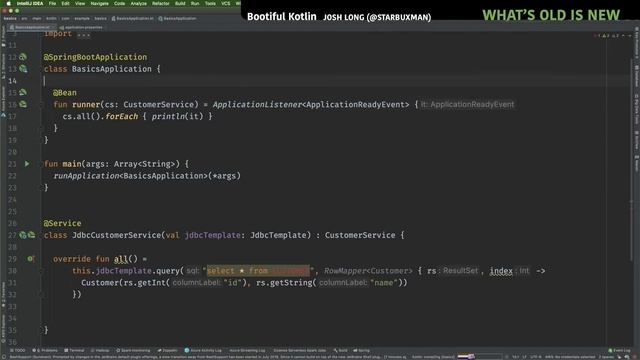The height and width of the screenshot is (360, 640).
Task: Click the underlined 'index' parameter
Action: click(x=501, y=271)
